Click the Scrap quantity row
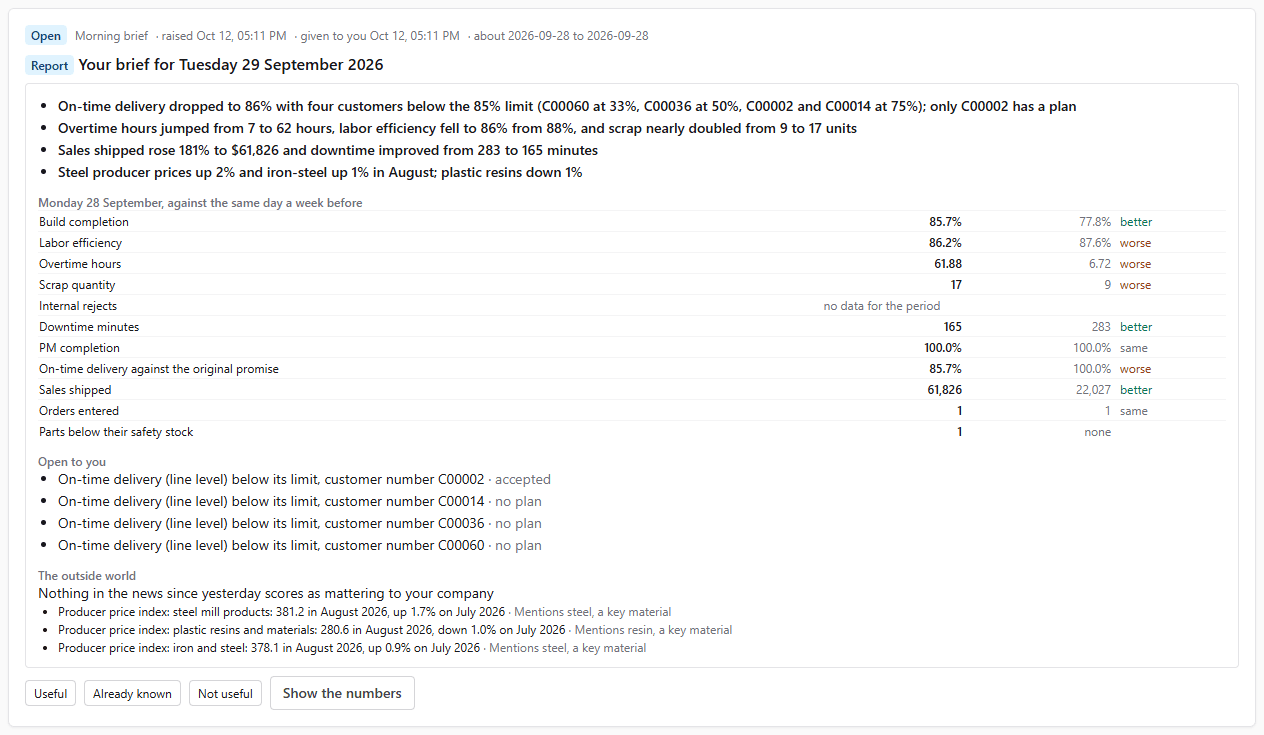Image resolution: width=1264 pixels, height=735 pixels. click(632, 285)
